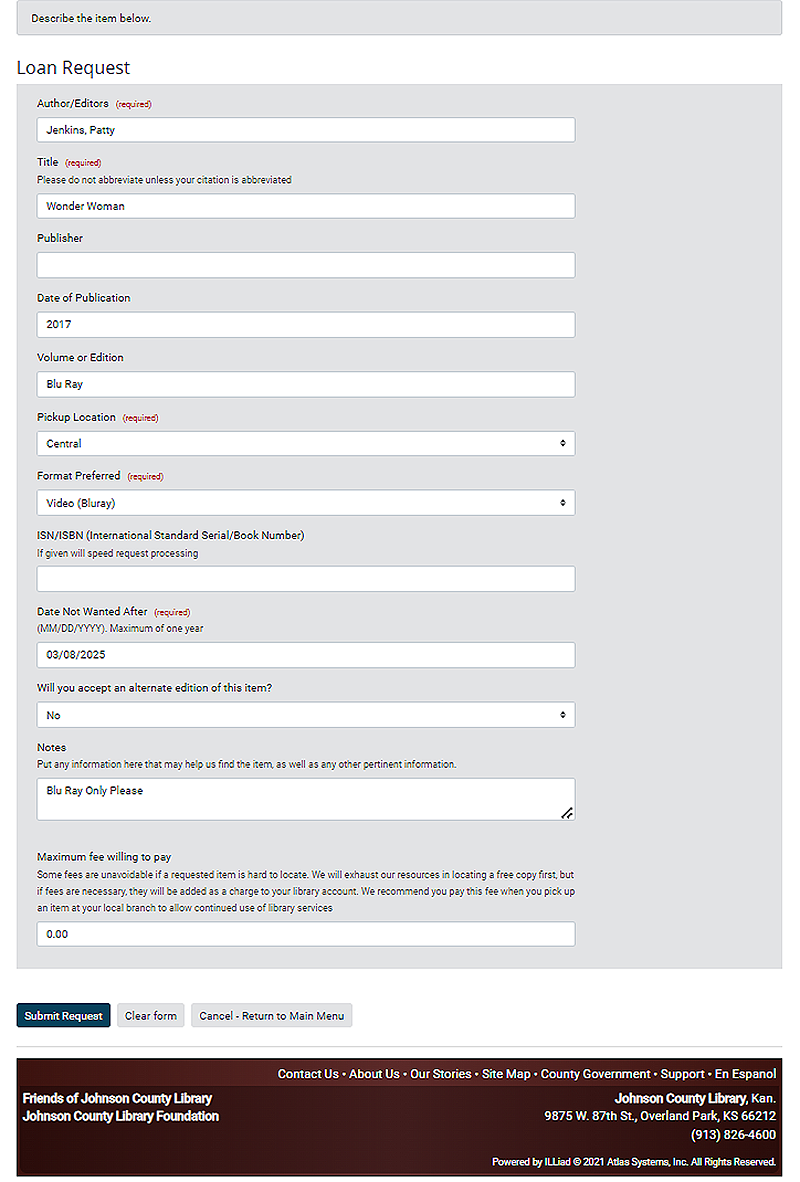The height and width of the screenshot is (1182, 800).
Task: Visit Friends of Johnson County Library link
Action: pyautogui.click(x=117, y=1098)
